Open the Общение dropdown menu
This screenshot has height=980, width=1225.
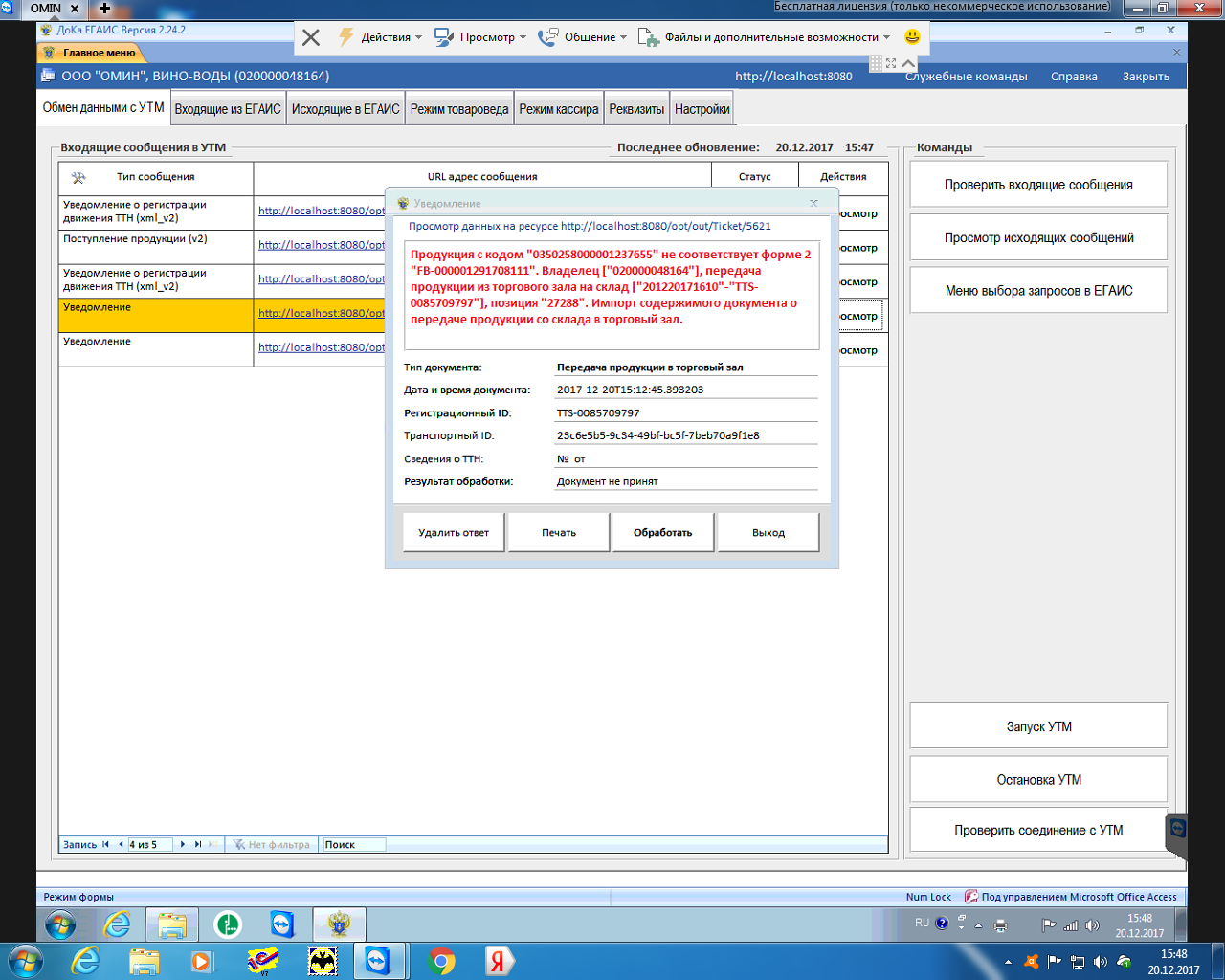coord(583,37)
